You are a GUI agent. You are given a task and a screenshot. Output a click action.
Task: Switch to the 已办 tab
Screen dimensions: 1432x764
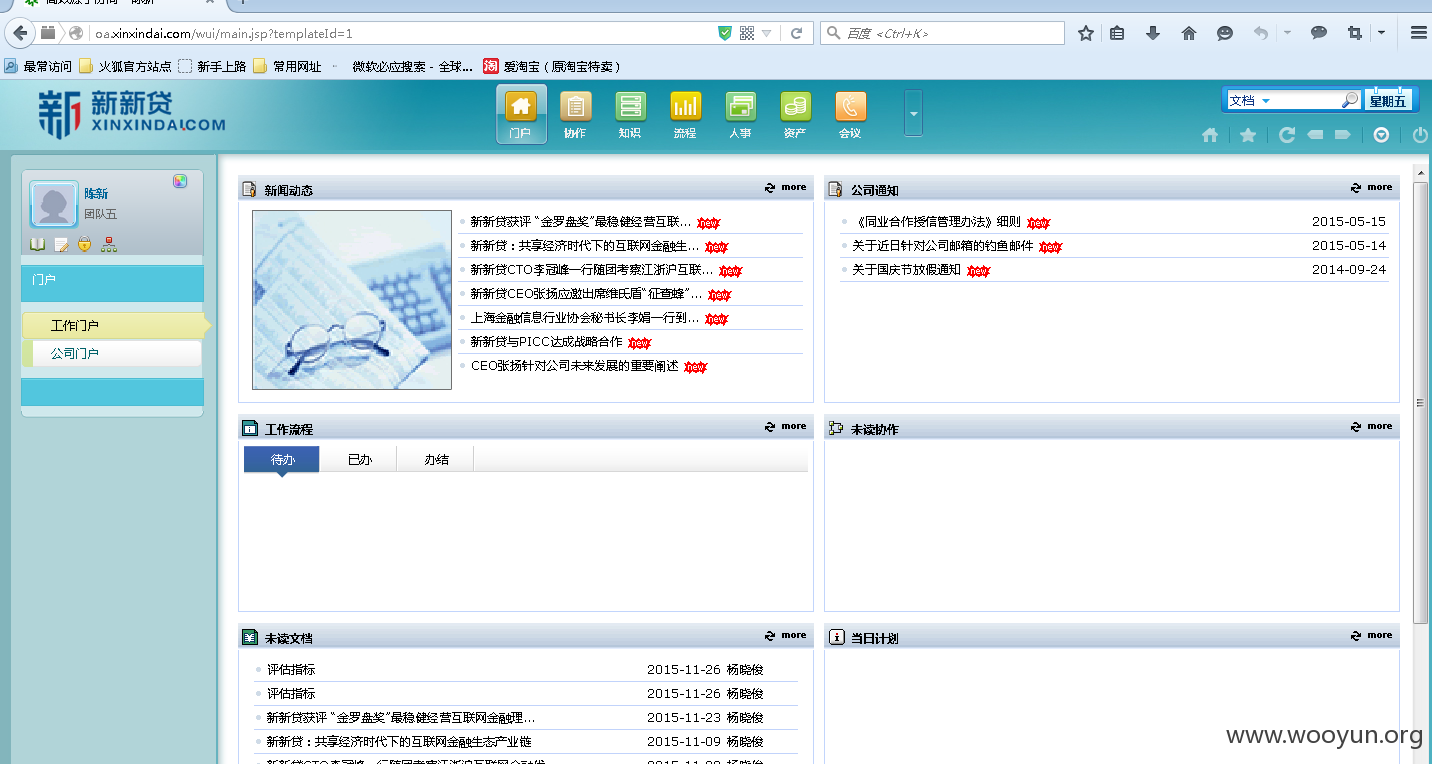tap(359, 459)
